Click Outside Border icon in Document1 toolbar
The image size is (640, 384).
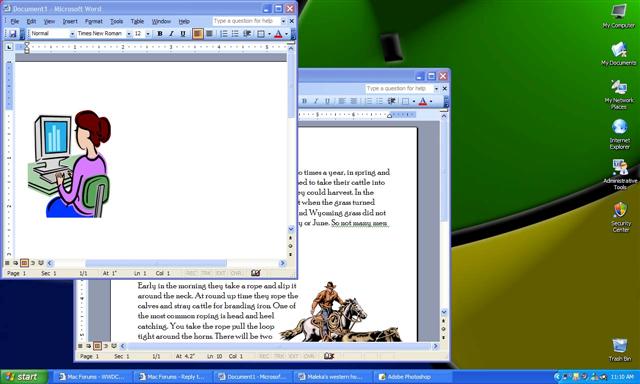pos(261,34)
